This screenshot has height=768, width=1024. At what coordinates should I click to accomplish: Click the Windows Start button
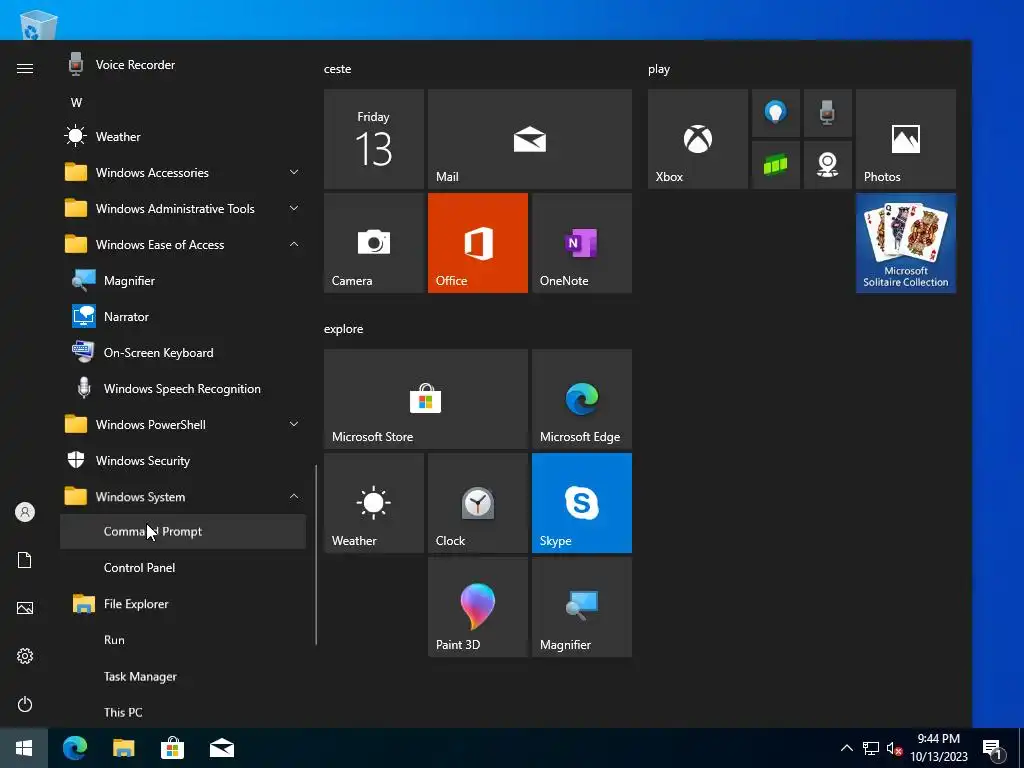coord(24,748)
